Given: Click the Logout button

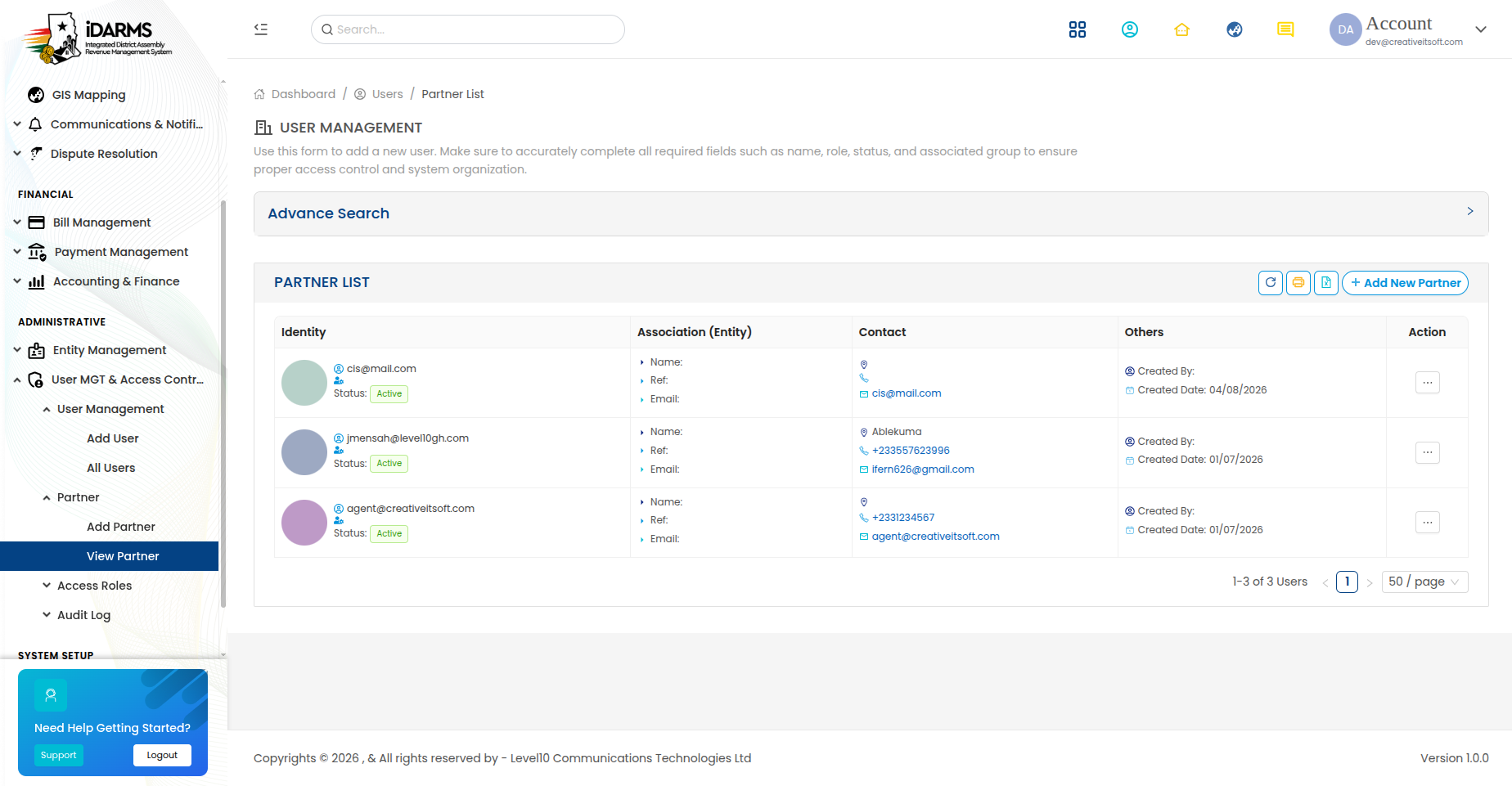Looking at the screenshot, I should tap(162, 755).
